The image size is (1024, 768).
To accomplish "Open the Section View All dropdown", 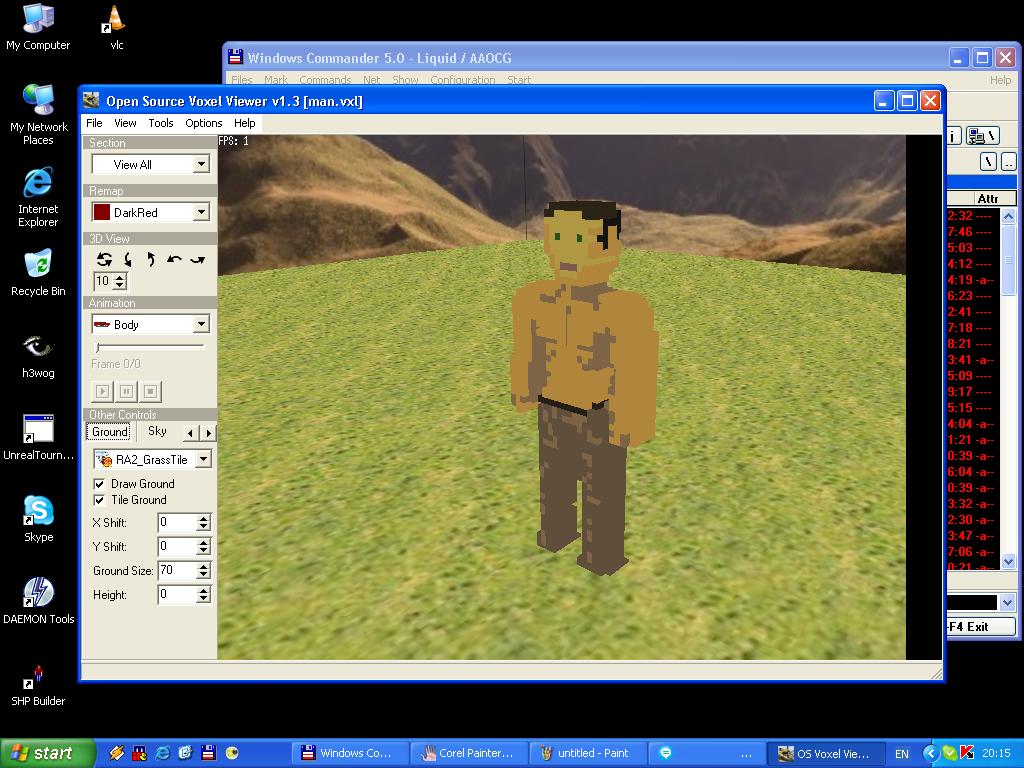I will pos(202,165).
